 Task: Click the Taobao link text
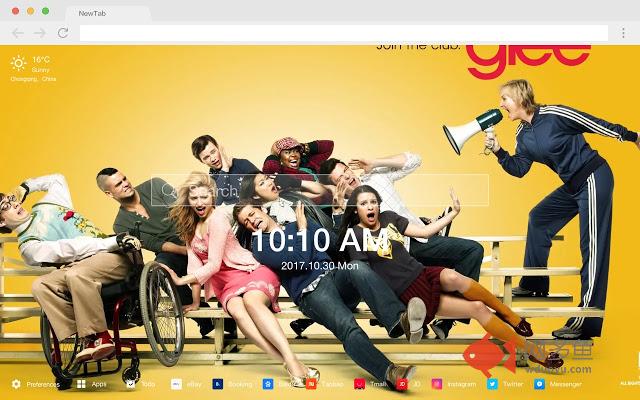click(332, 384)
